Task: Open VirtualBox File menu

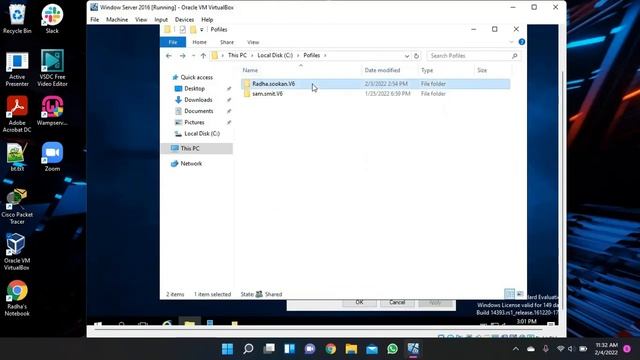Action: [95, 20]
